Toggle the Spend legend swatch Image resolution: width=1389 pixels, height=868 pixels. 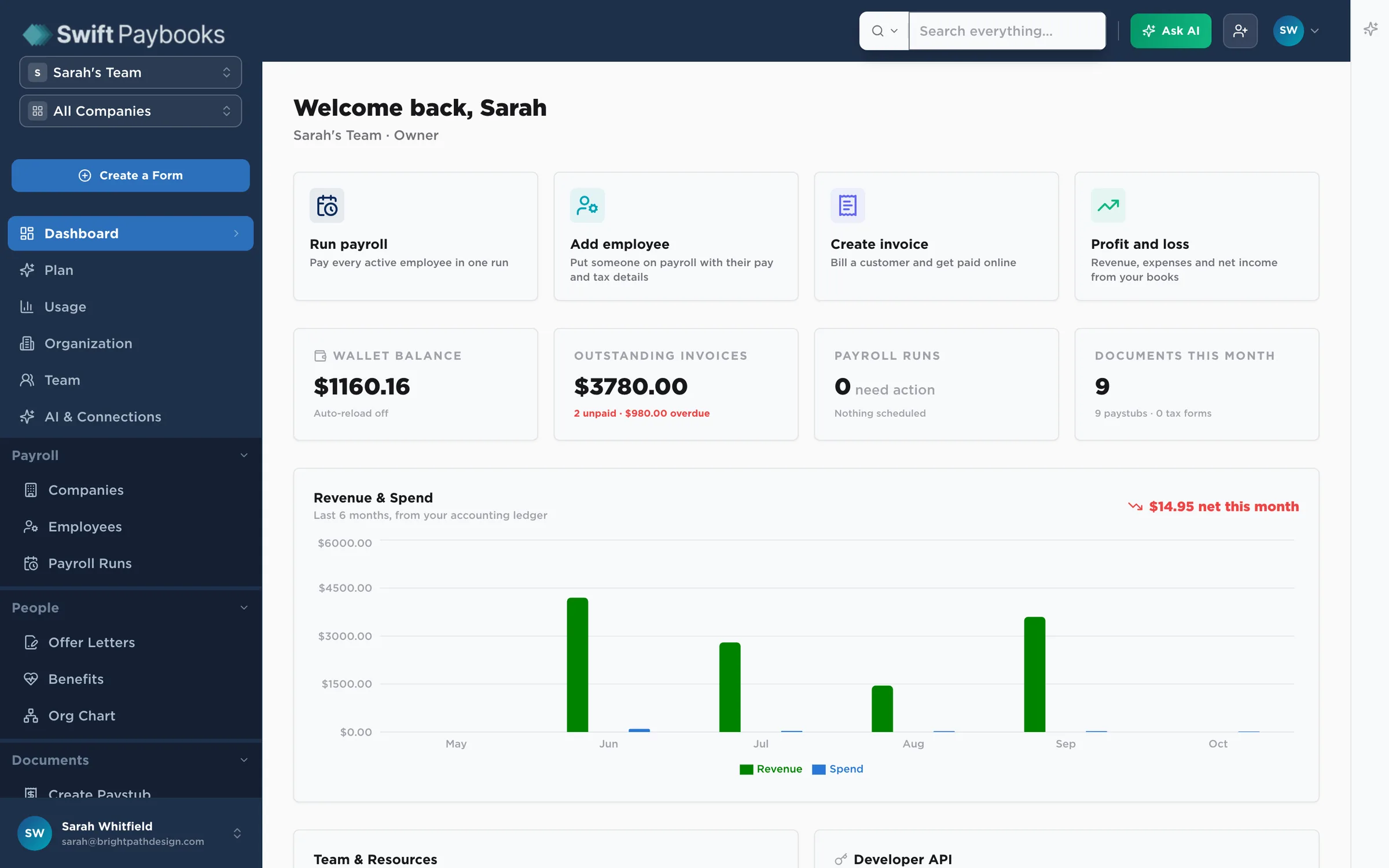[818, 769]
